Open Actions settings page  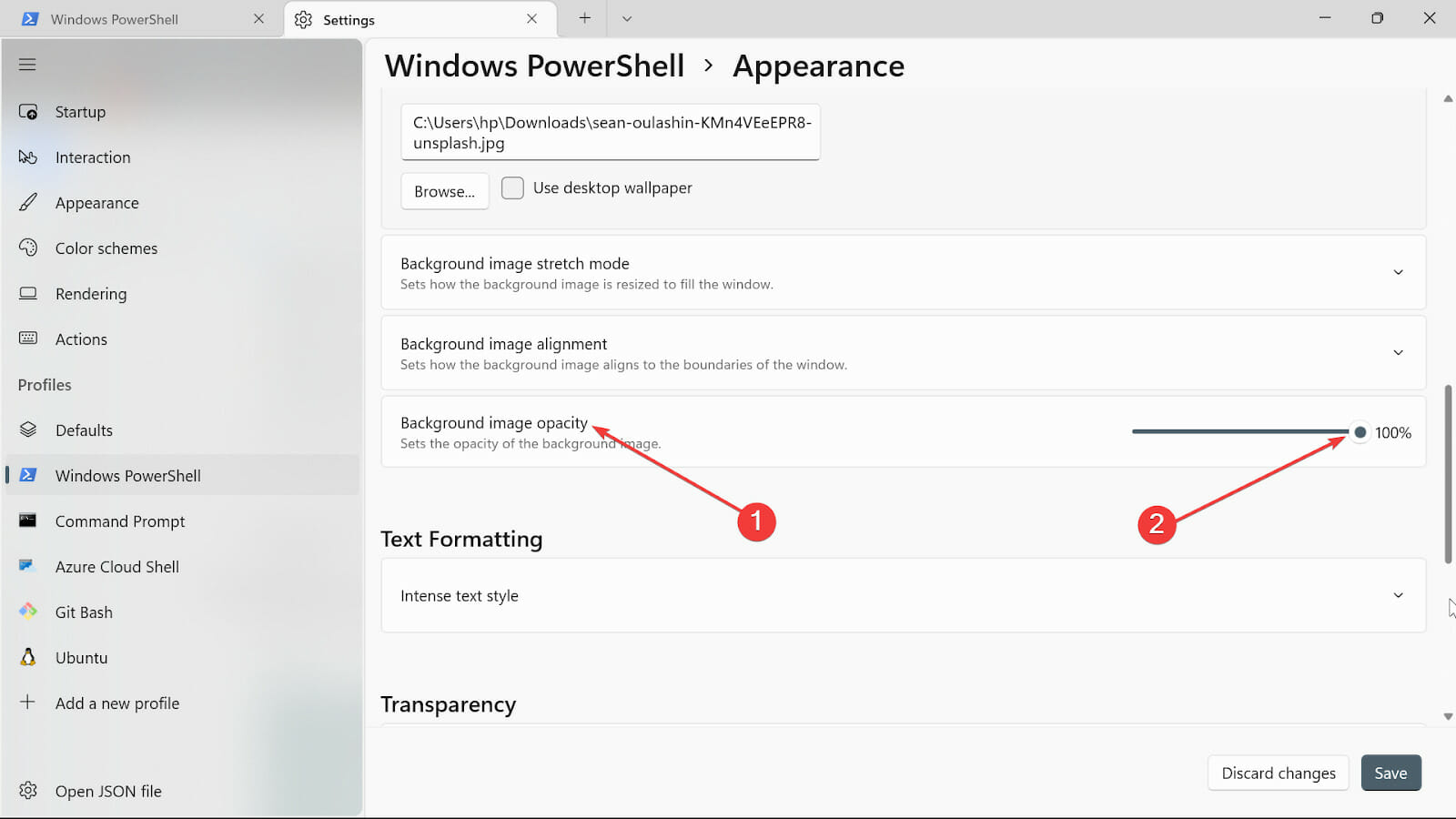[x=182, y=339]
